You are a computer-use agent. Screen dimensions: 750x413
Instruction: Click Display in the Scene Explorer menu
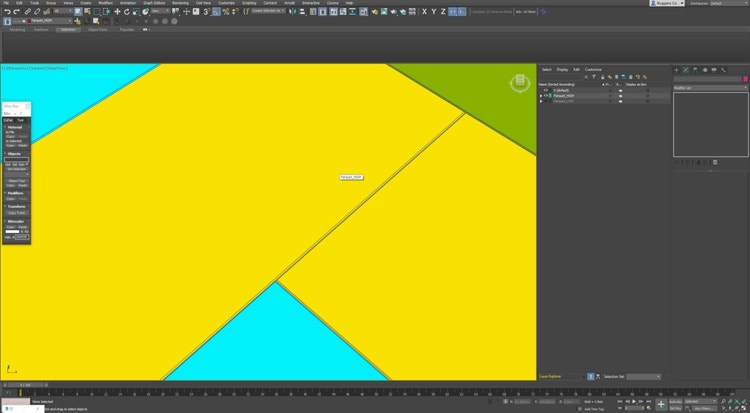coord(561,69)
